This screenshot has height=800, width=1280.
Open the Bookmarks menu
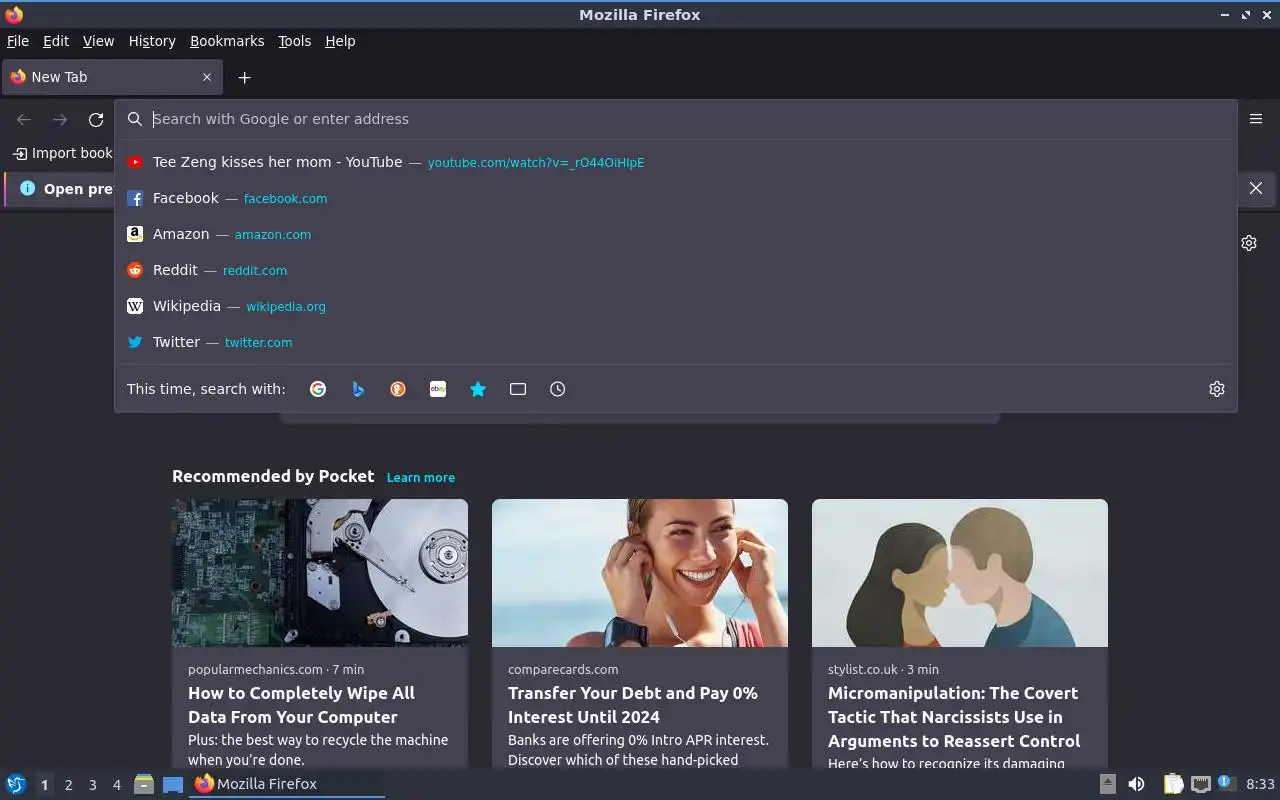pos(227,41)
